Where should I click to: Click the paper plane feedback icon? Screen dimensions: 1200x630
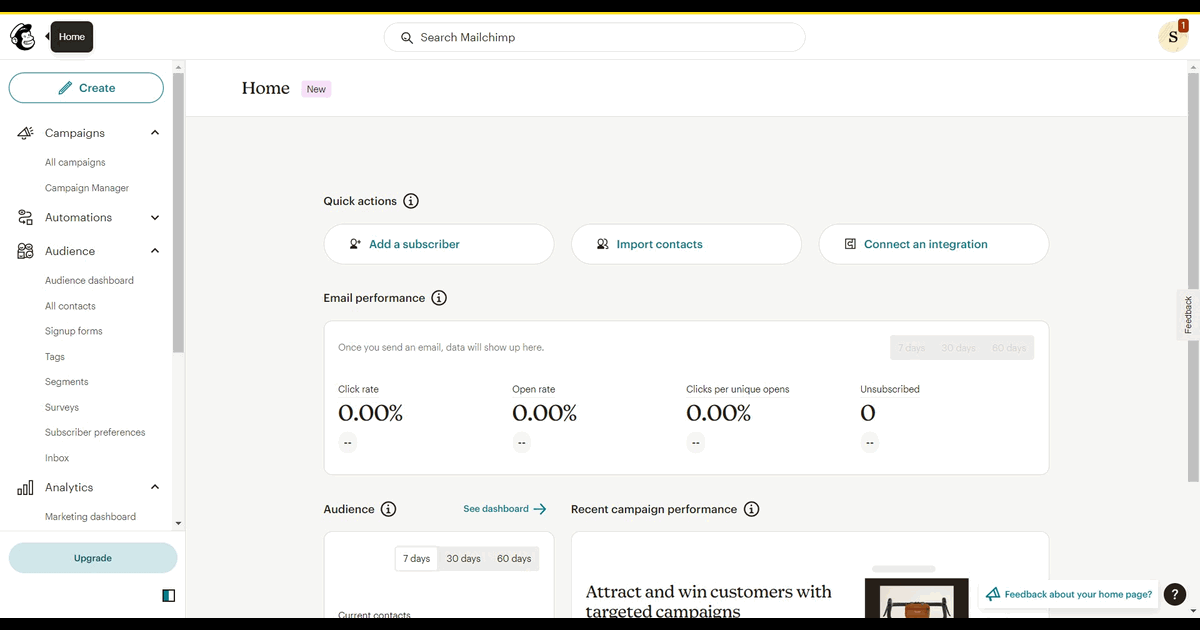[993, 594]
